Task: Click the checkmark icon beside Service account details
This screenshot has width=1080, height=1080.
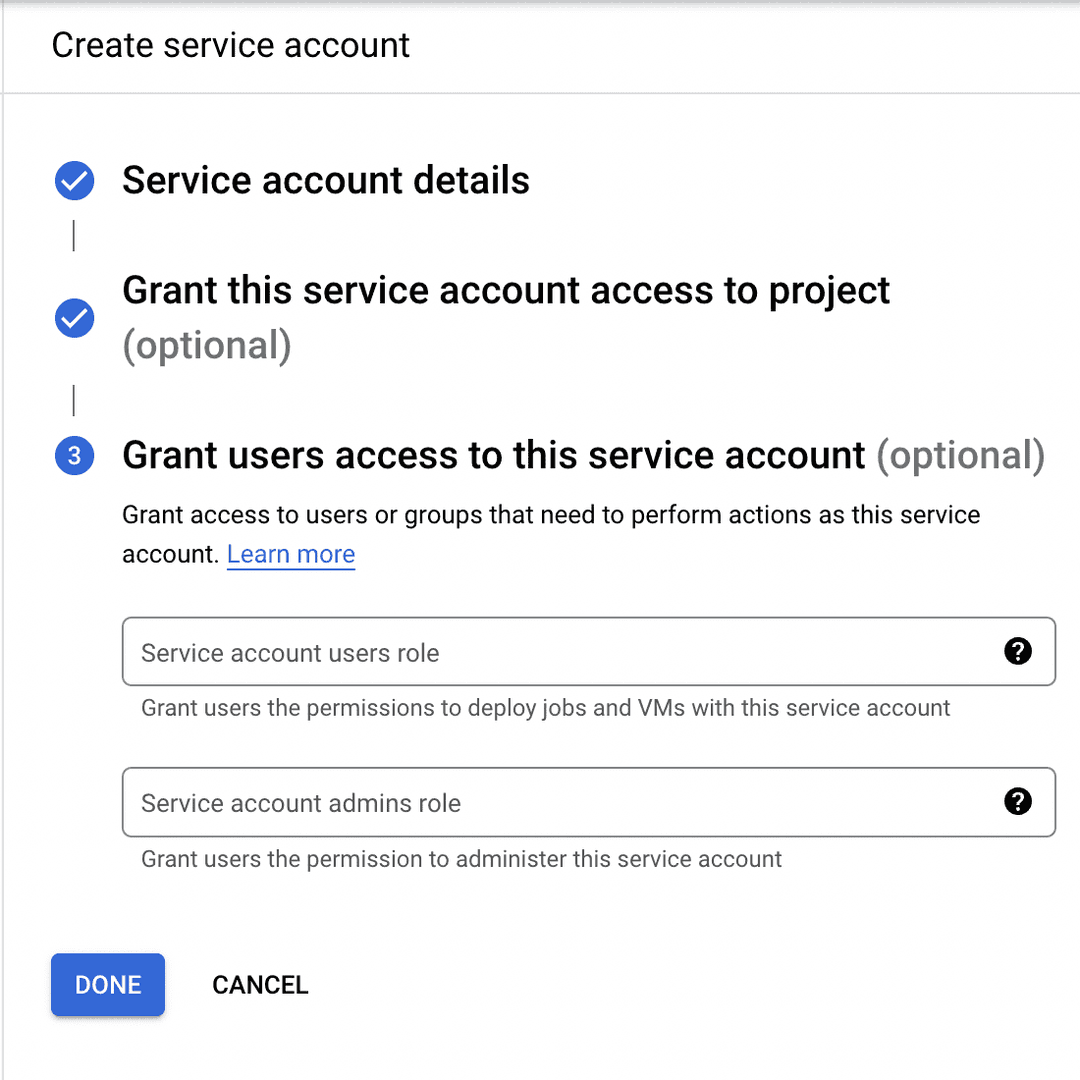Action: (x=74, y=181)
